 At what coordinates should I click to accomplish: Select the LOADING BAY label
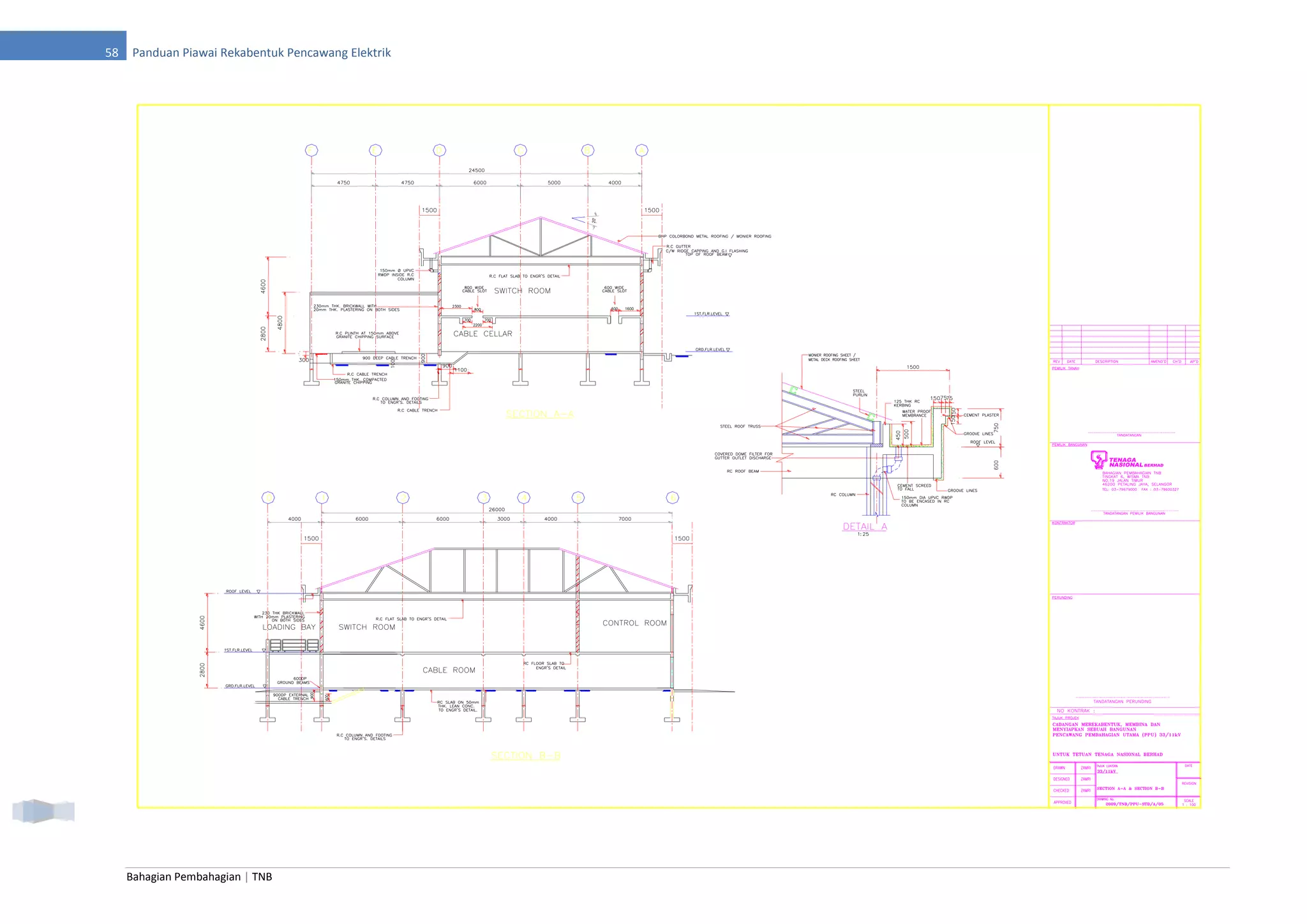pos(289,627)
